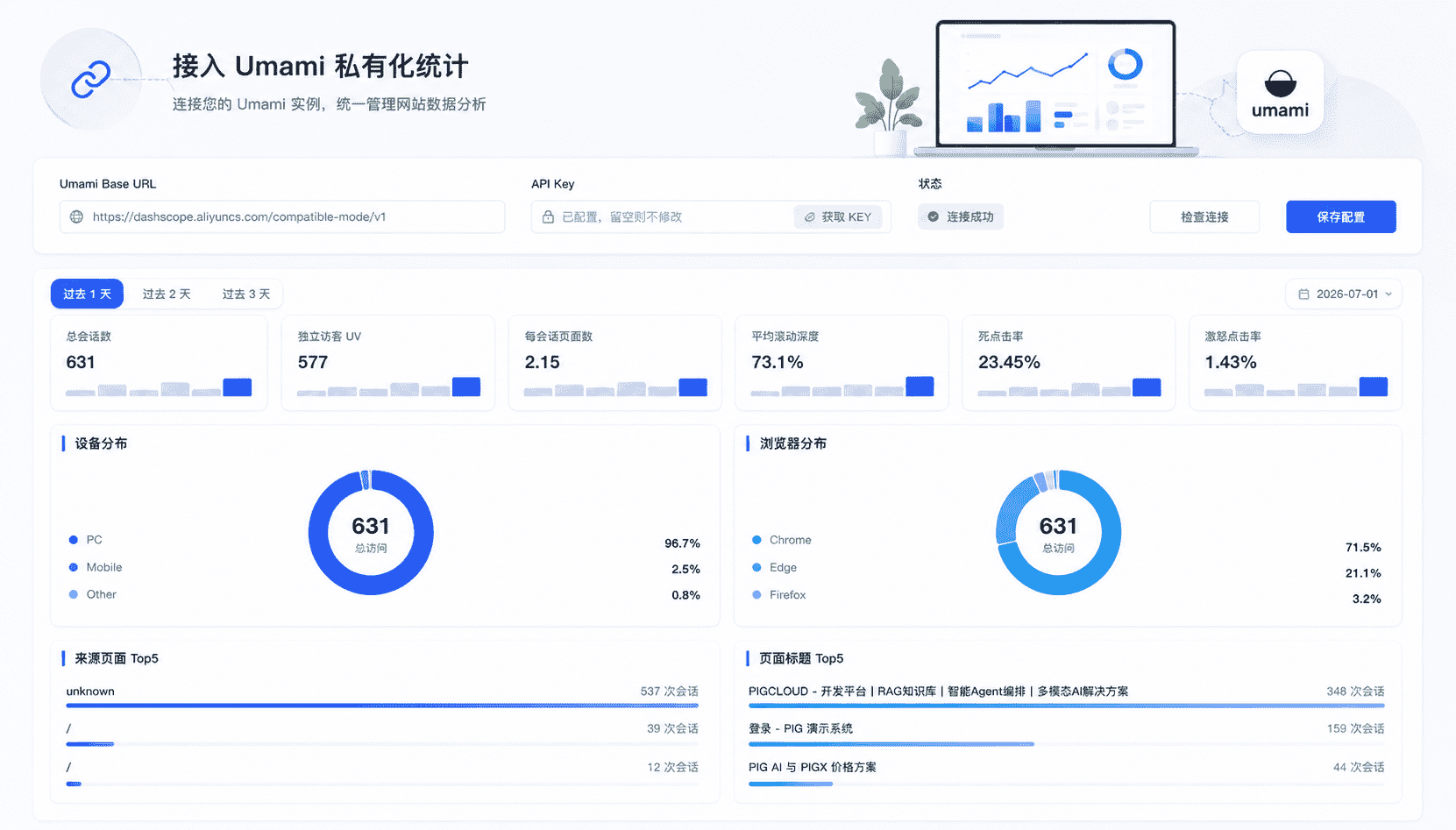Screen dimensions: 1456x830
Task: Click the 设备分布 donut chart
Action: pyautogui.click(x=371, y=532)
